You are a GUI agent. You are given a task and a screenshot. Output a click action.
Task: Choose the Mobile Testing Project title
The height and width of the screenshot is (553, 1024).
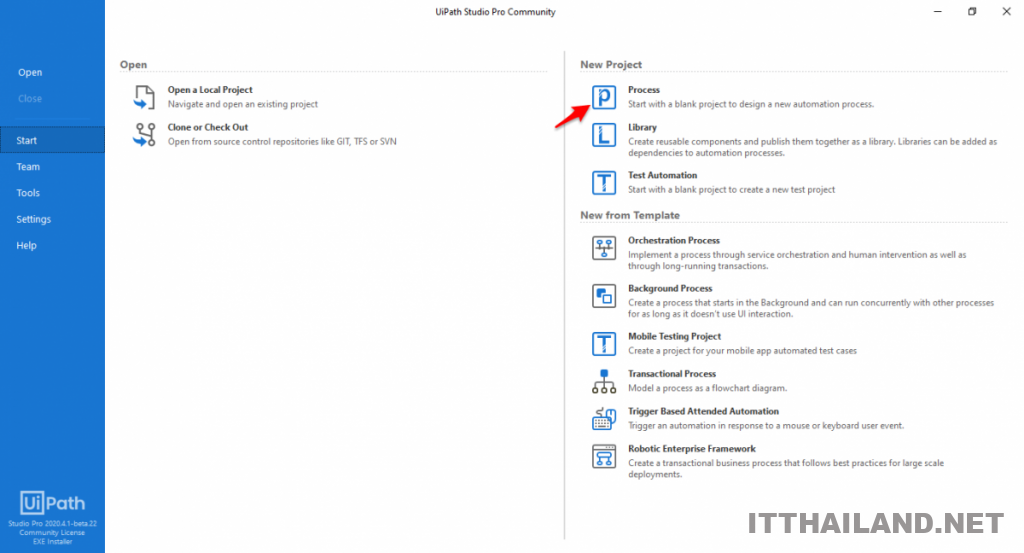675,336
